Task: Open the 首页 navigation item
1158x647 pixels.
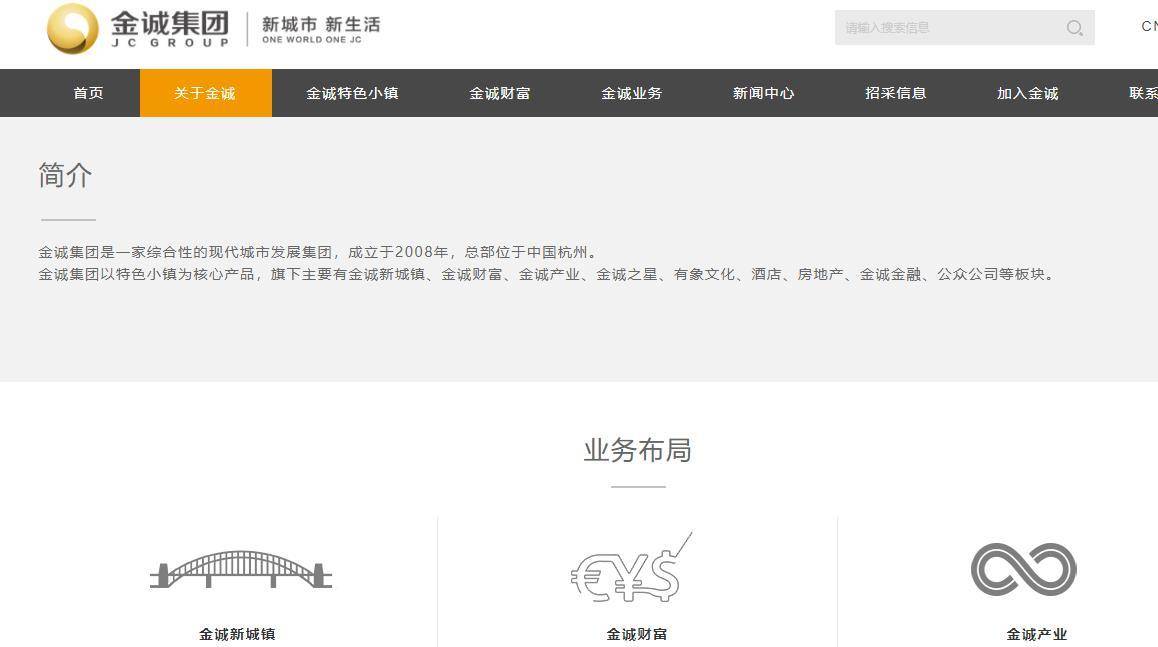Action: (87, 92)
